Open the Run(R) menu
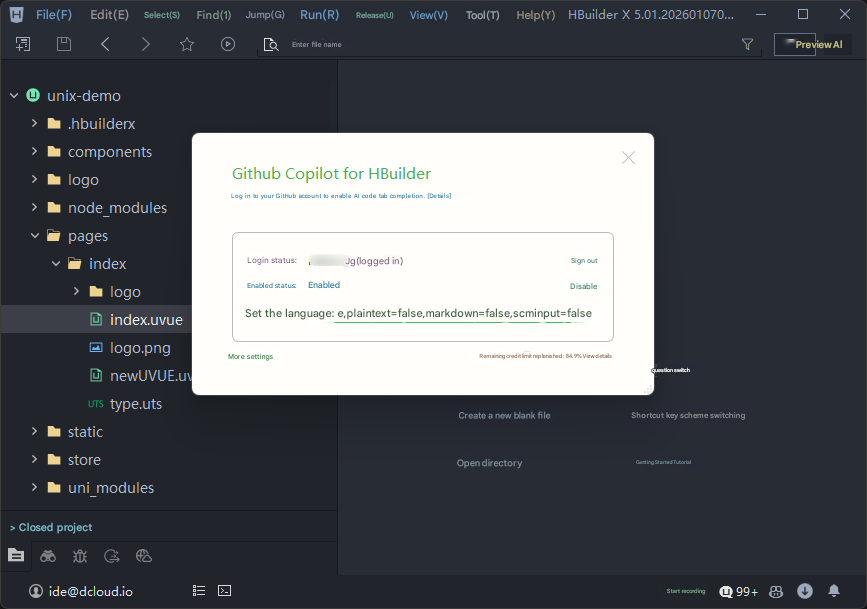Screen dimensions: 867x609 [x=319, y=14]
